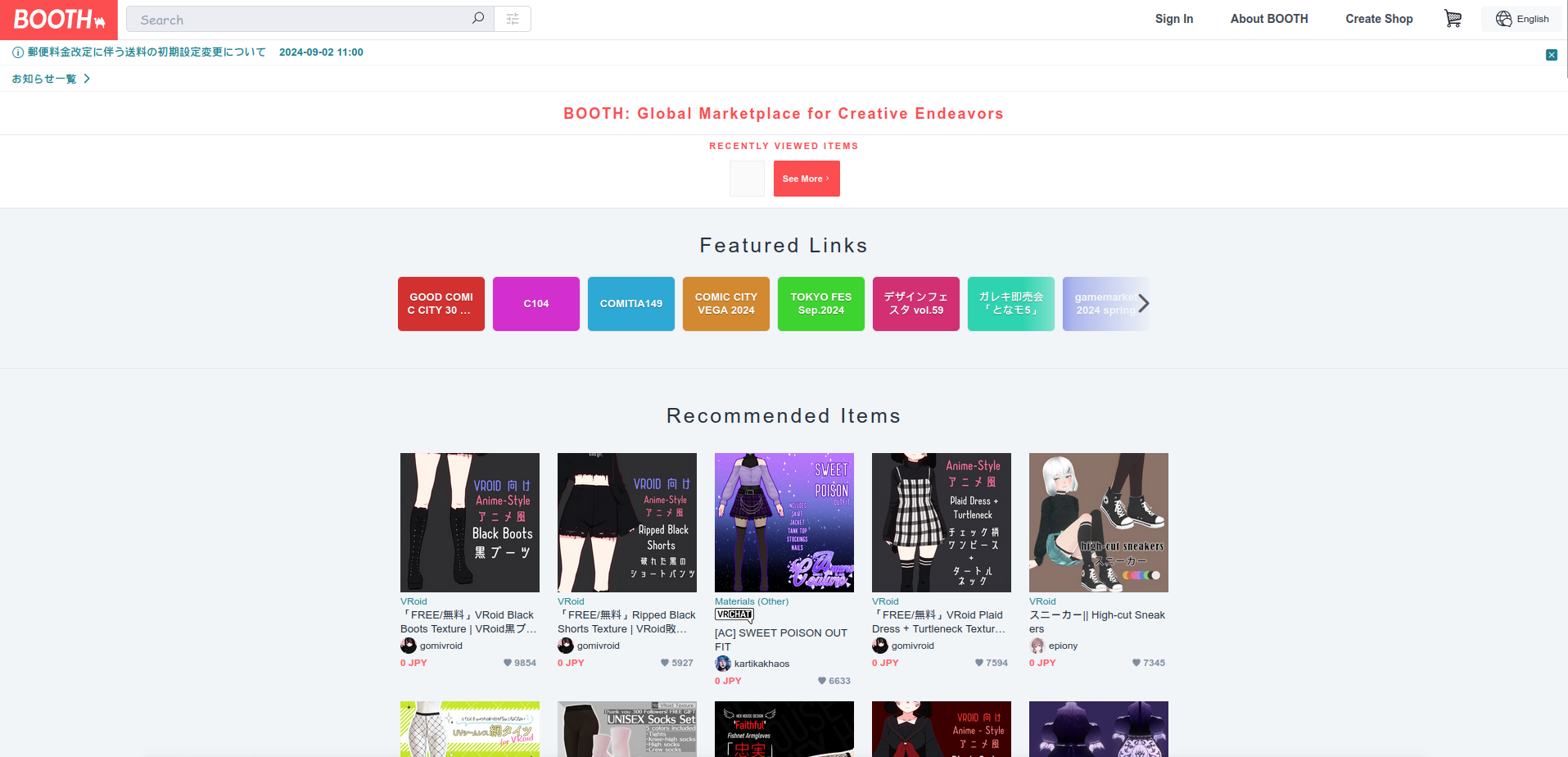Screen dimensions: 1568x757
Task: Click kartikakhaos shop avatar
Action: (723, 664)
